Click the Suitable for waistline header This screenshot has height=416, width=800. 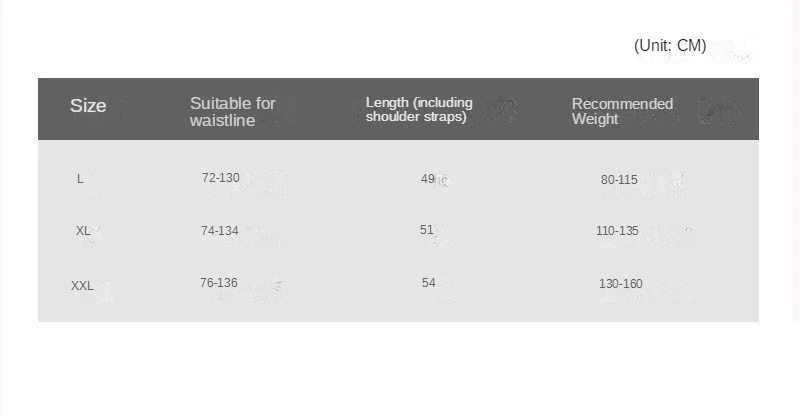click(232, 112)
